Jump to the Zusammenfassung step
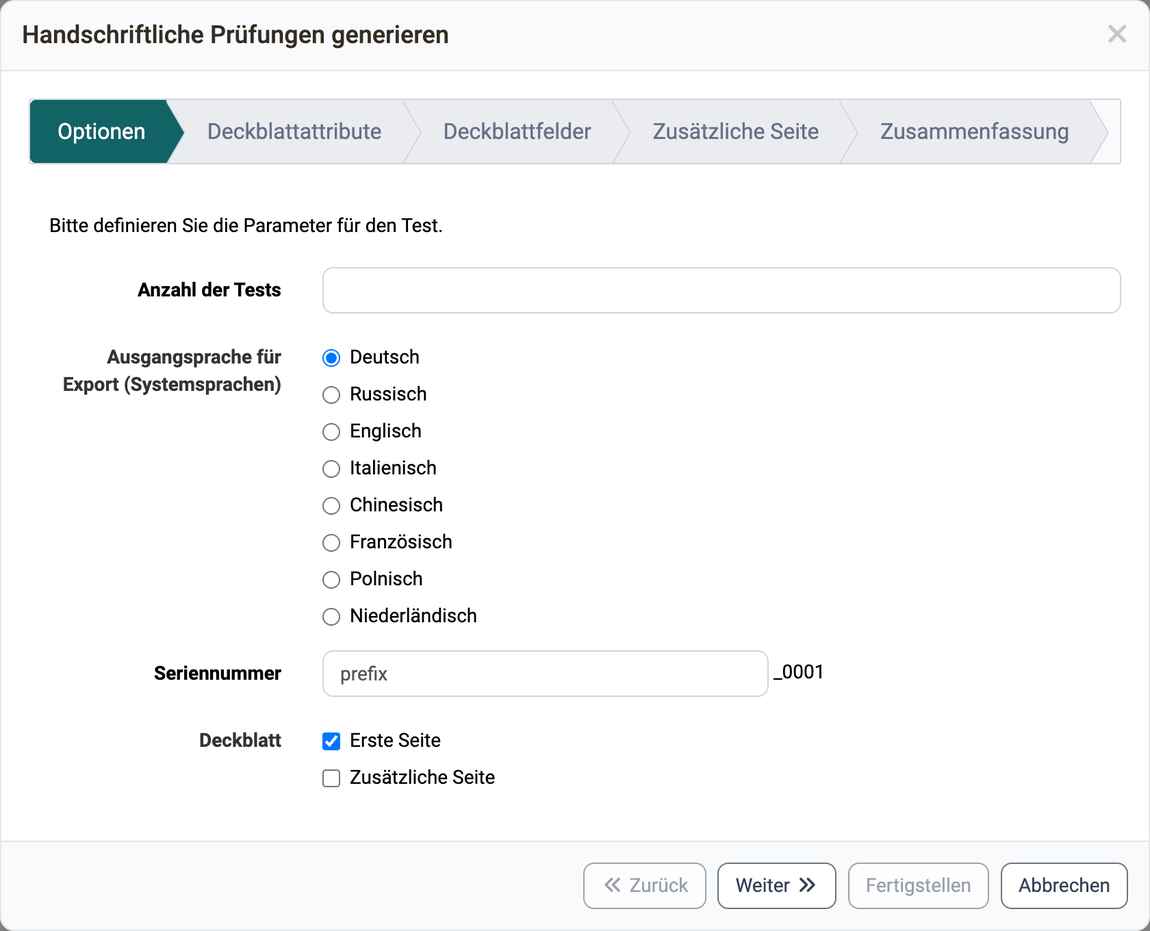The height and width of the screenshot is (931, 1150). tap(974, 131)
